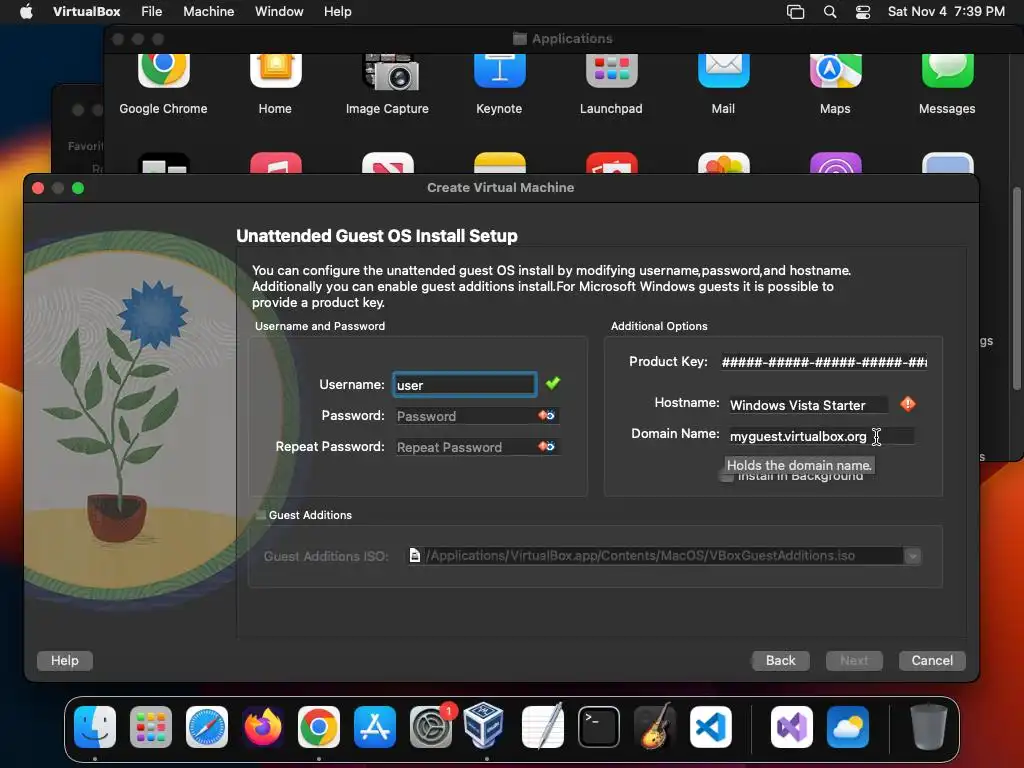
Task: Open the Trash in the dock
Action: (x=929, y=727)
